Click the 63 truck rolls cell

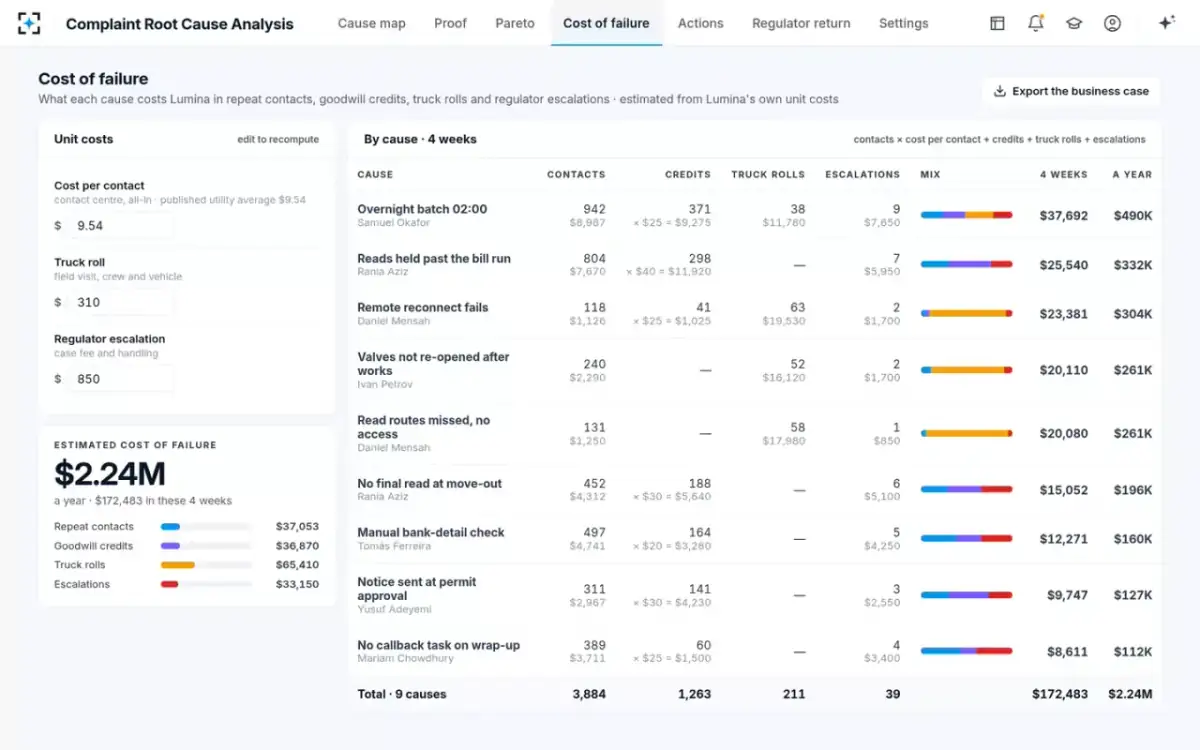coord(797,307)
